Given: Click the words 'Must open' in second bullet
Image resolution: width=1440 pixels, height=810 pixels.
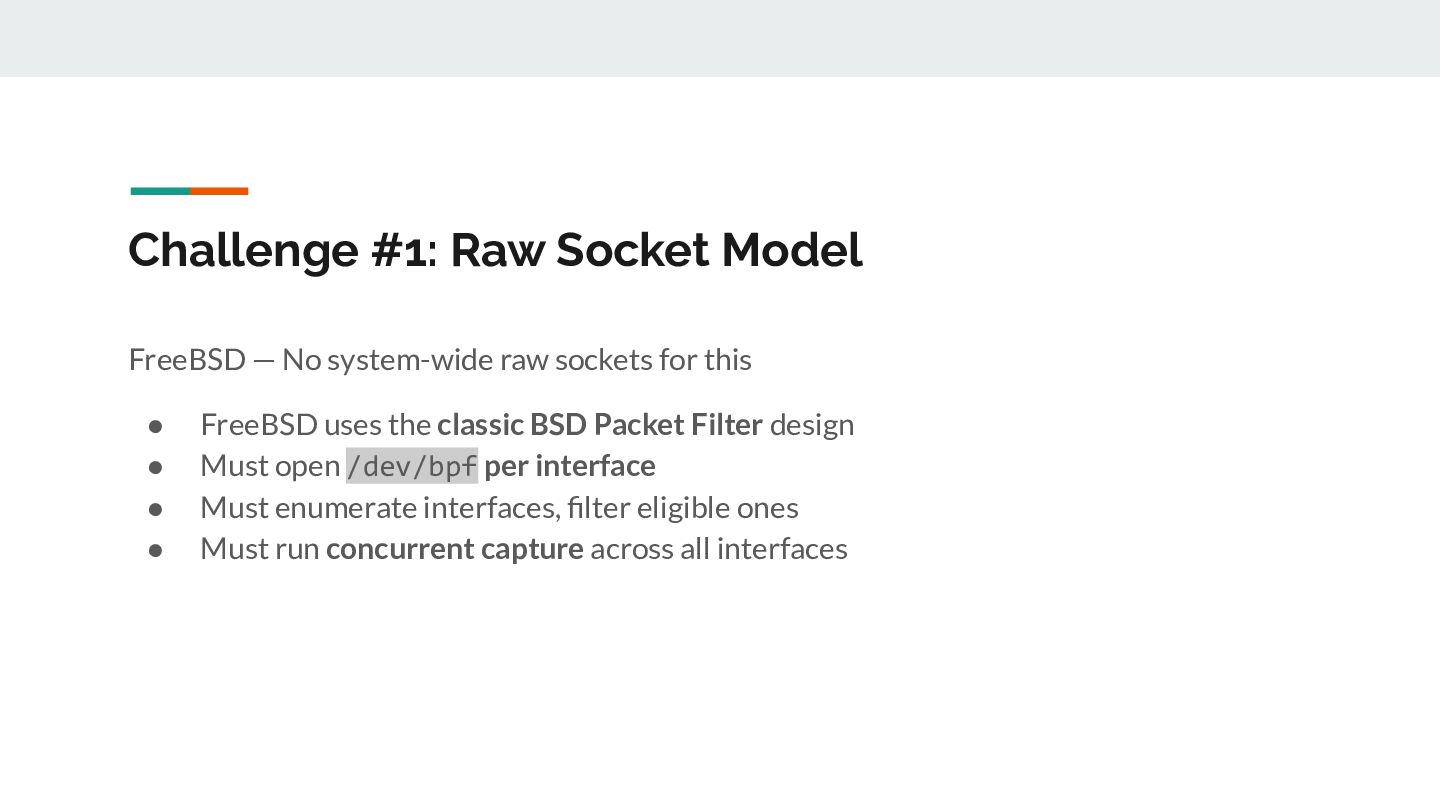Looking at the screenshot, I should [270, 466].
